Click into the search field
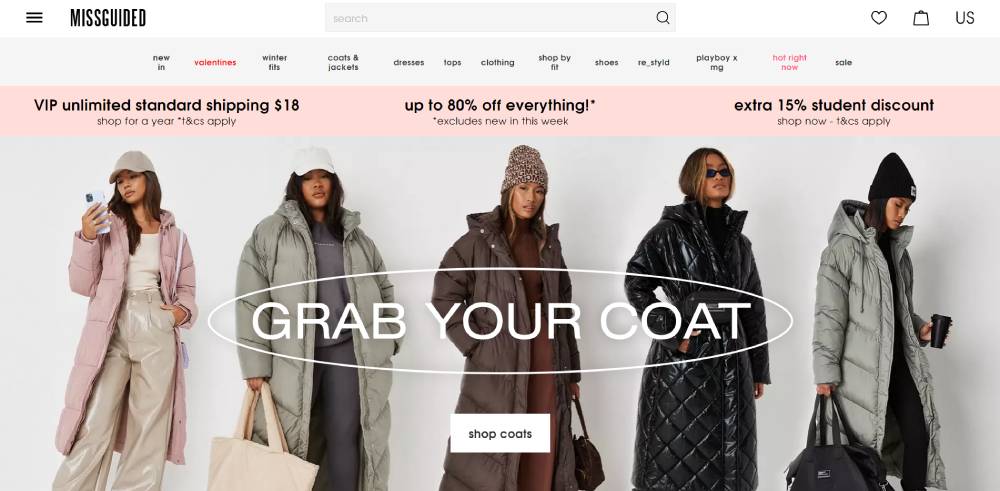The image size is (1000, 491). pyautogui.click(x=491, y=18)
